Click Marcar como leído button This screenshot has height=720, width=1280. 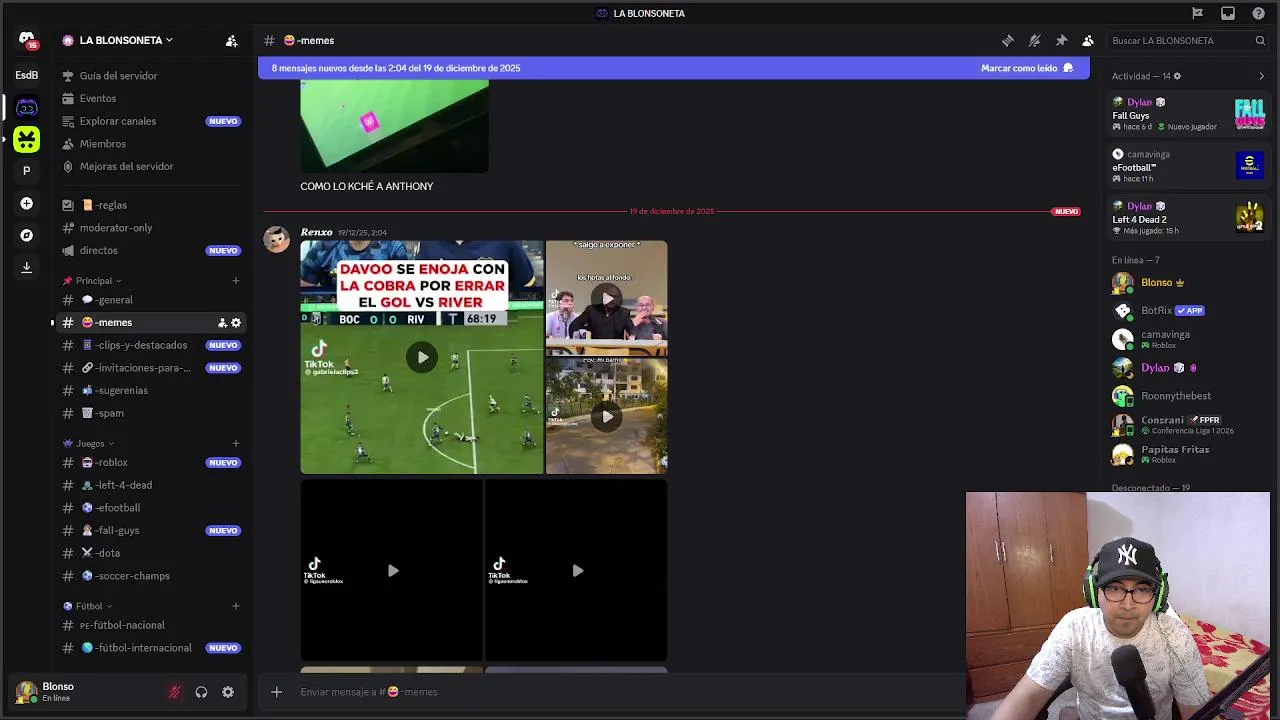point(1027,68)
